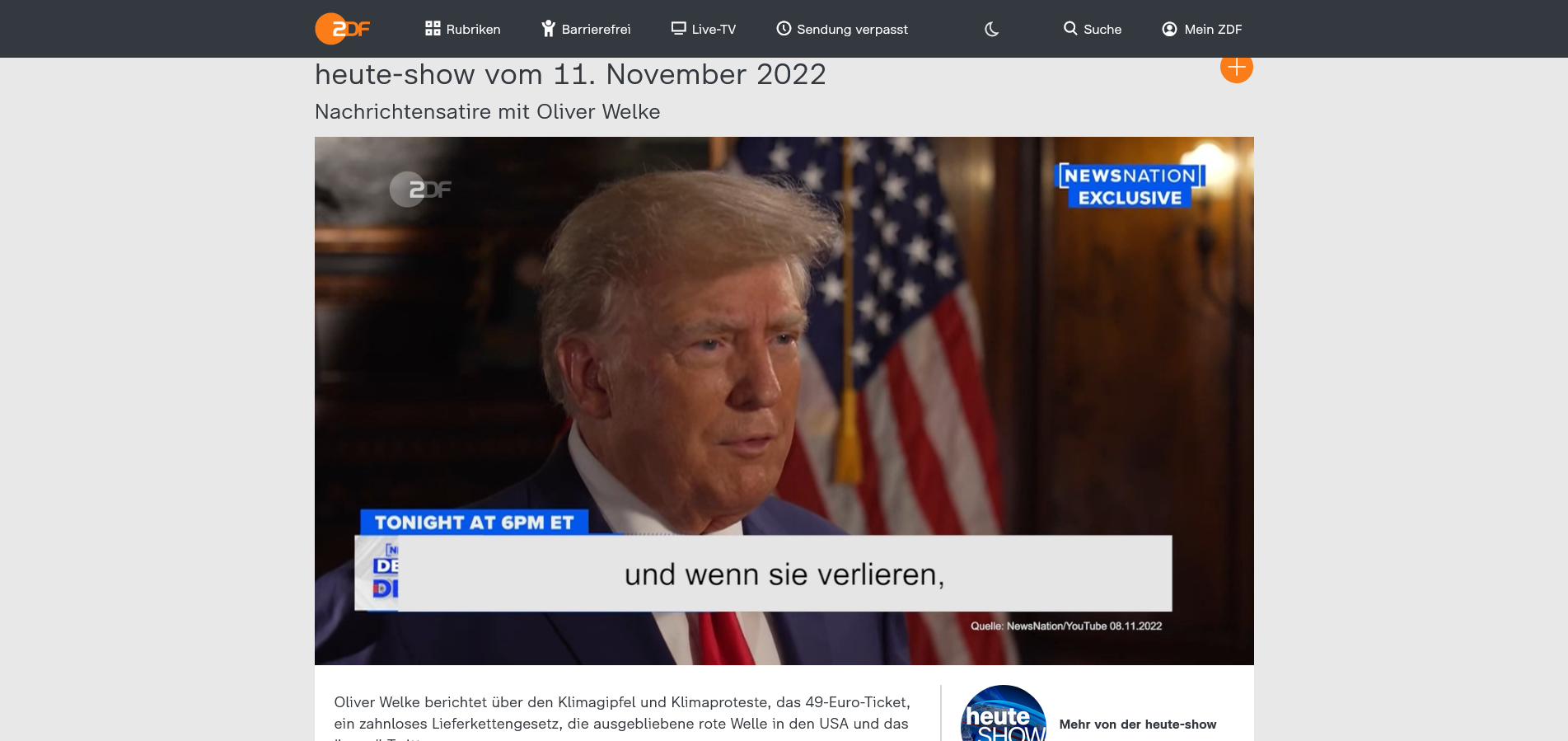Image resolution: width=1568 pixels, height=741 pixels.
Task: Expand the Mein ZDF account menu
Action: pos(1213,30)
